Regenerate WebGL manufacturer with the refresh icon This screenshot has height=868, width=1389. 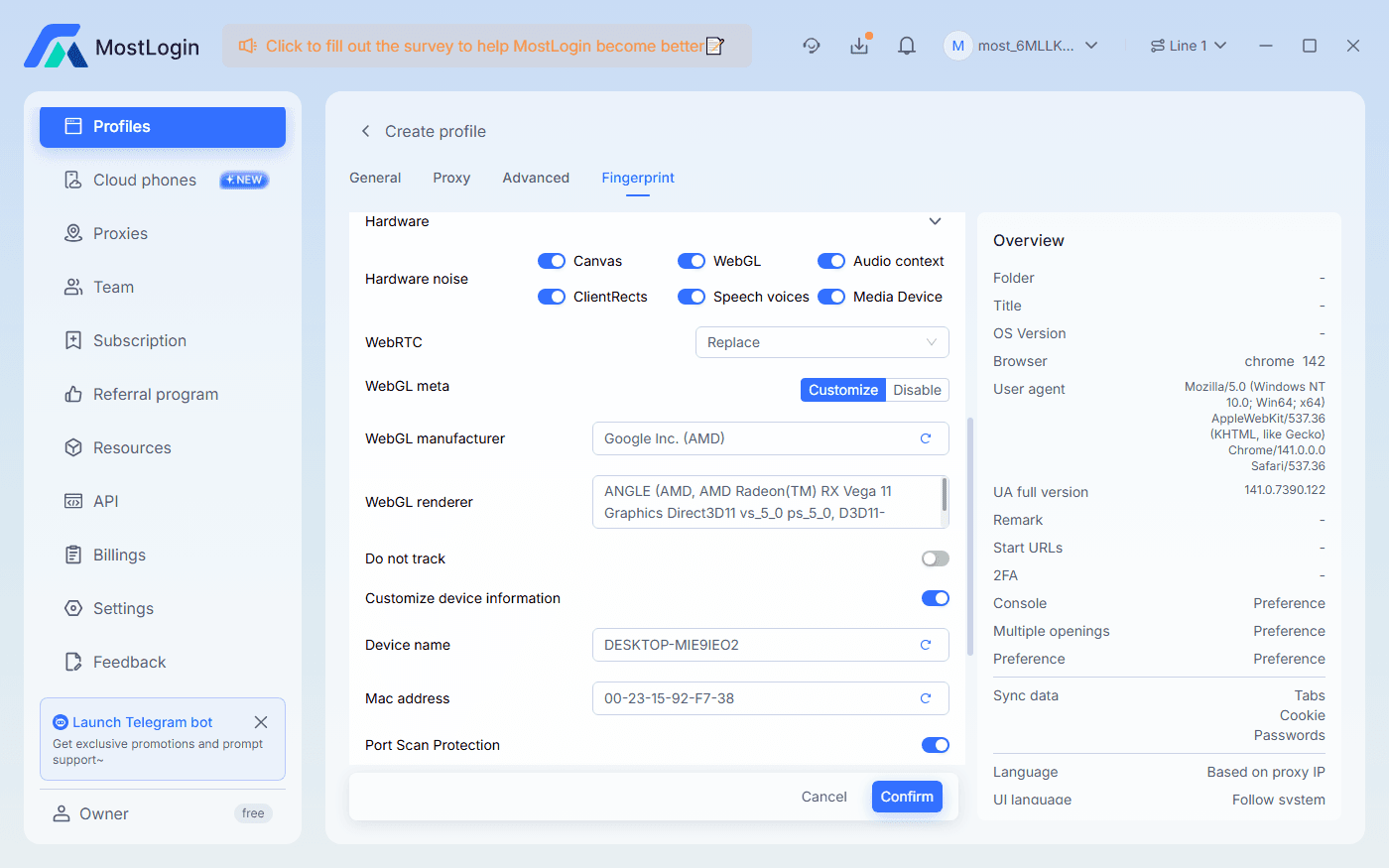point(925,437)
